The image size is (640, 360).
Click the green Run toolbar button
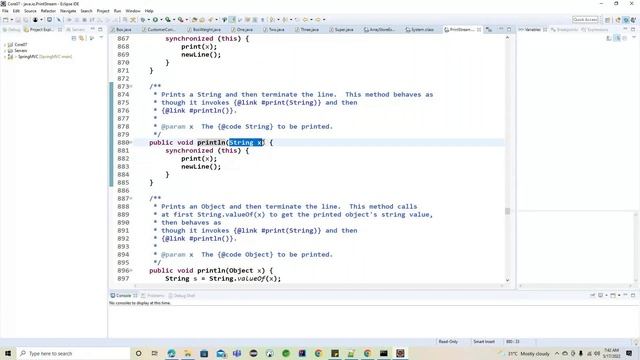pos(155,20)
